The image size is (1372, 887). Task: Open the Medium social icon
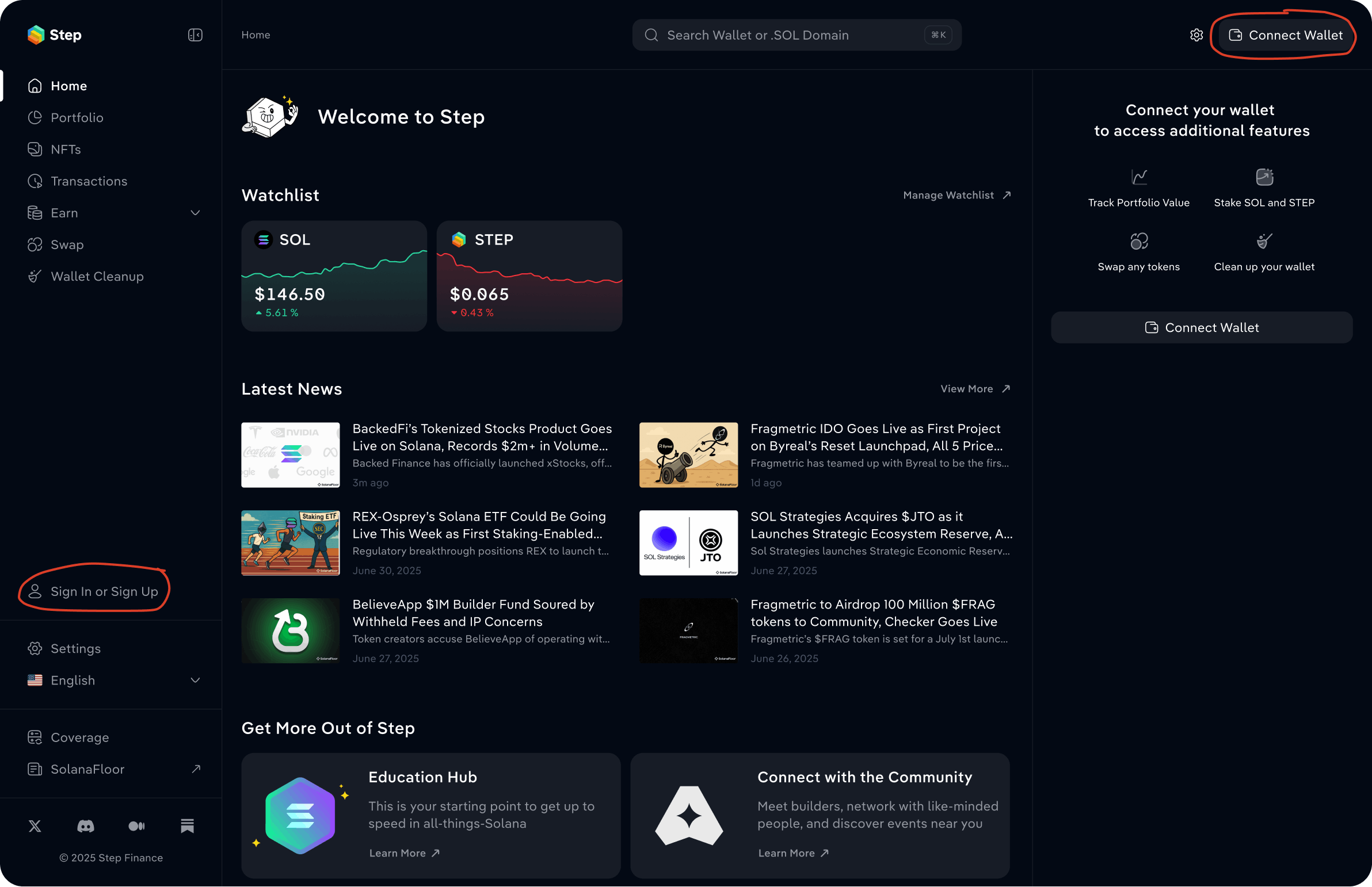click(136, 826)
